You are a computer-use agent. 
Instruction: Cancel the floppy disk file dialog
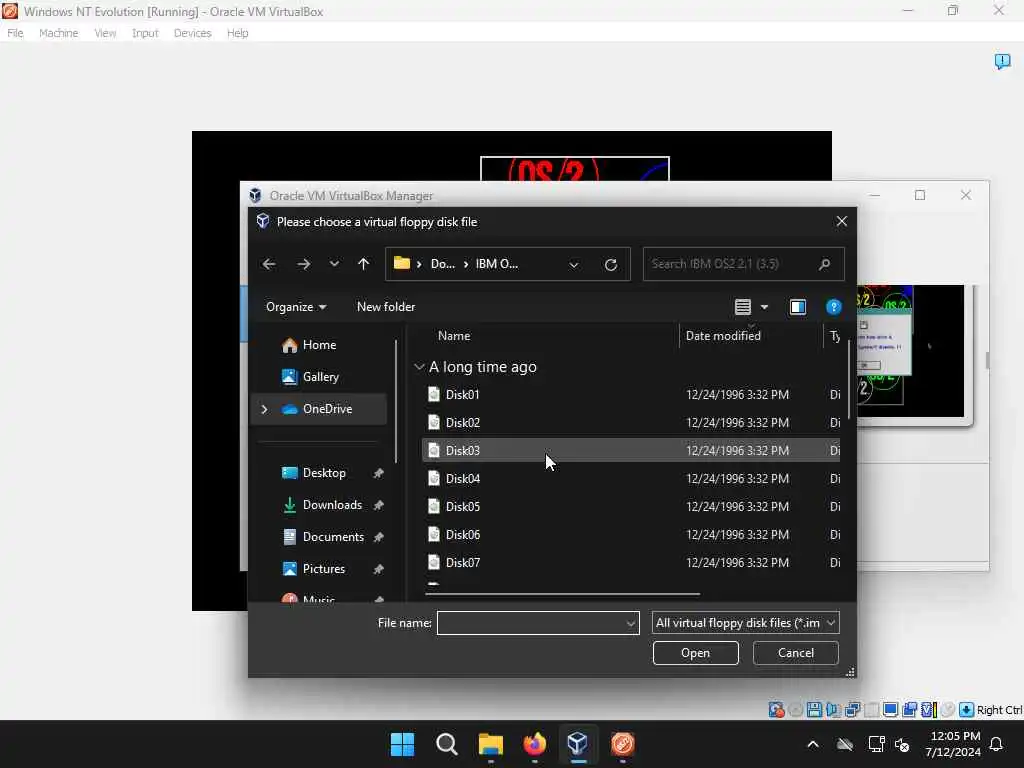(x=795, y=653)
